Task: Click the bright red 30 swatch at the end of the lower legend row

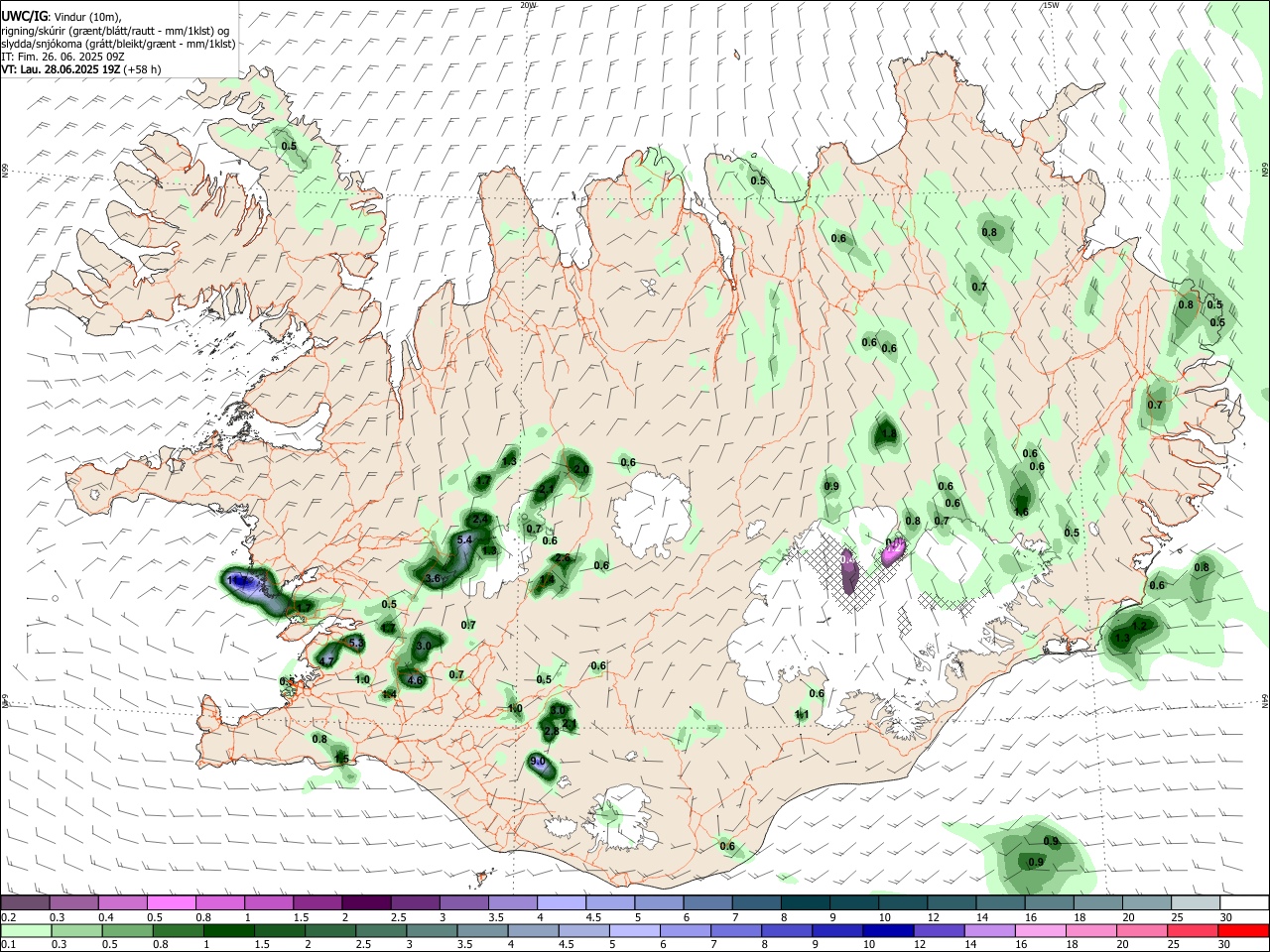Action: click(x=1242, y=930)
